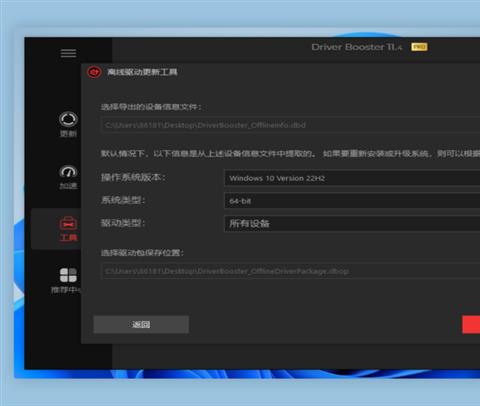Click the red button at bottom right
The height and width of the screenshot is (406, 480).
471,324
